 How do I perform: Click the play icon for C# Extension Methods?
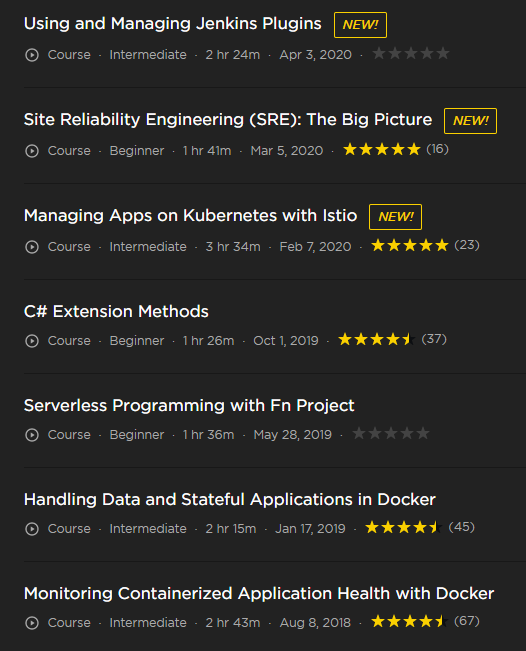32,341
